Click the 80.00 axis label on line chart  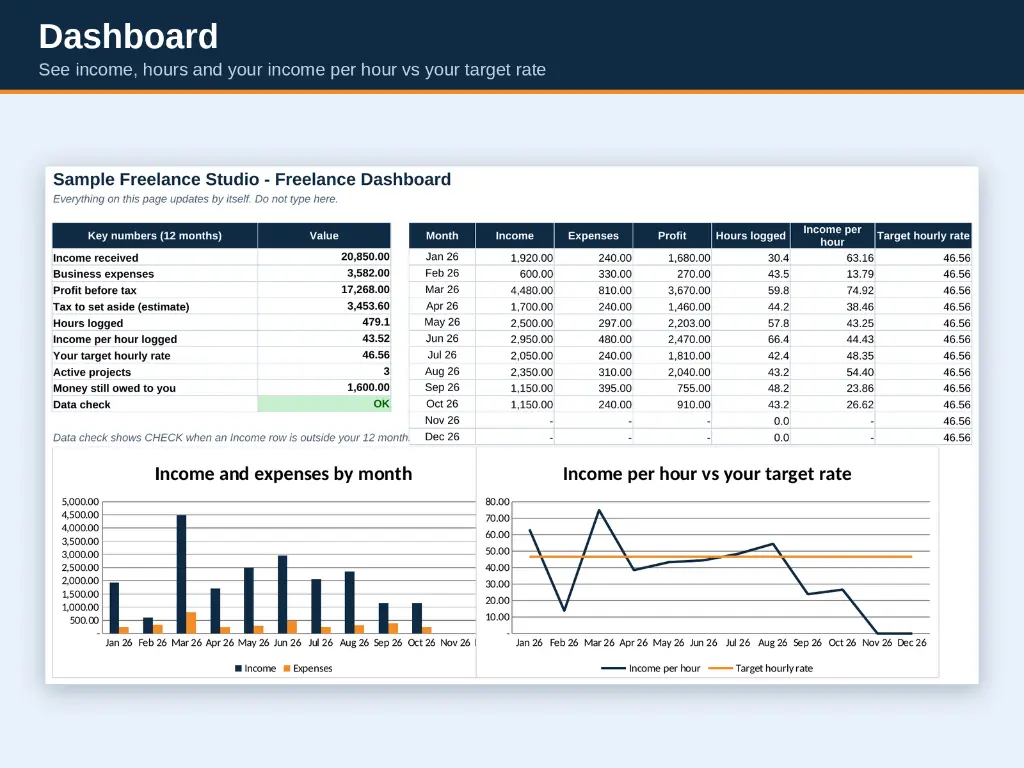(497, 502)
